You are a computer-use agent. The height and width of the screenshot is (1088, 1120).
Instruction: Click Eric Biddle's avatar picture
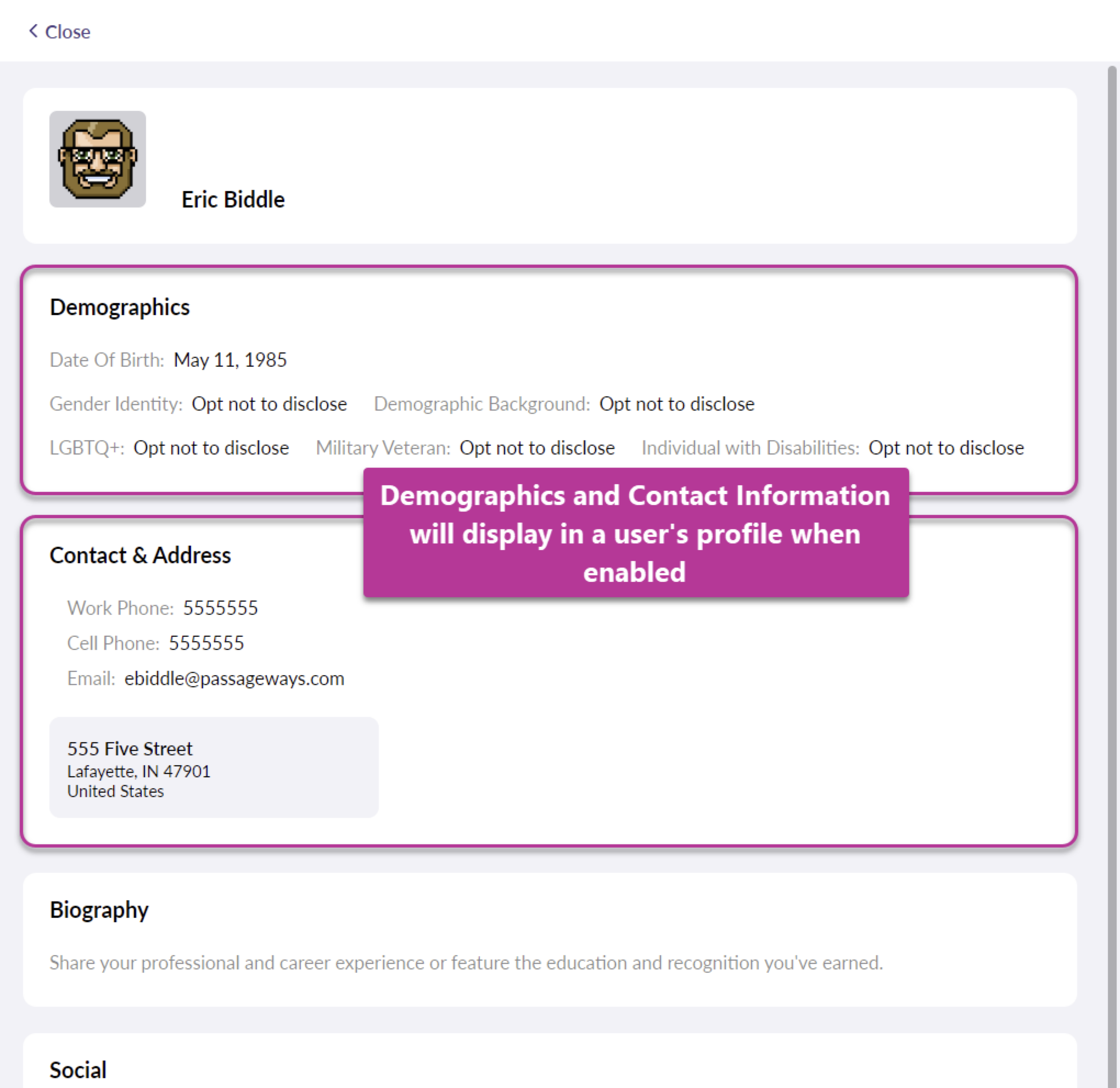point(98,159)
